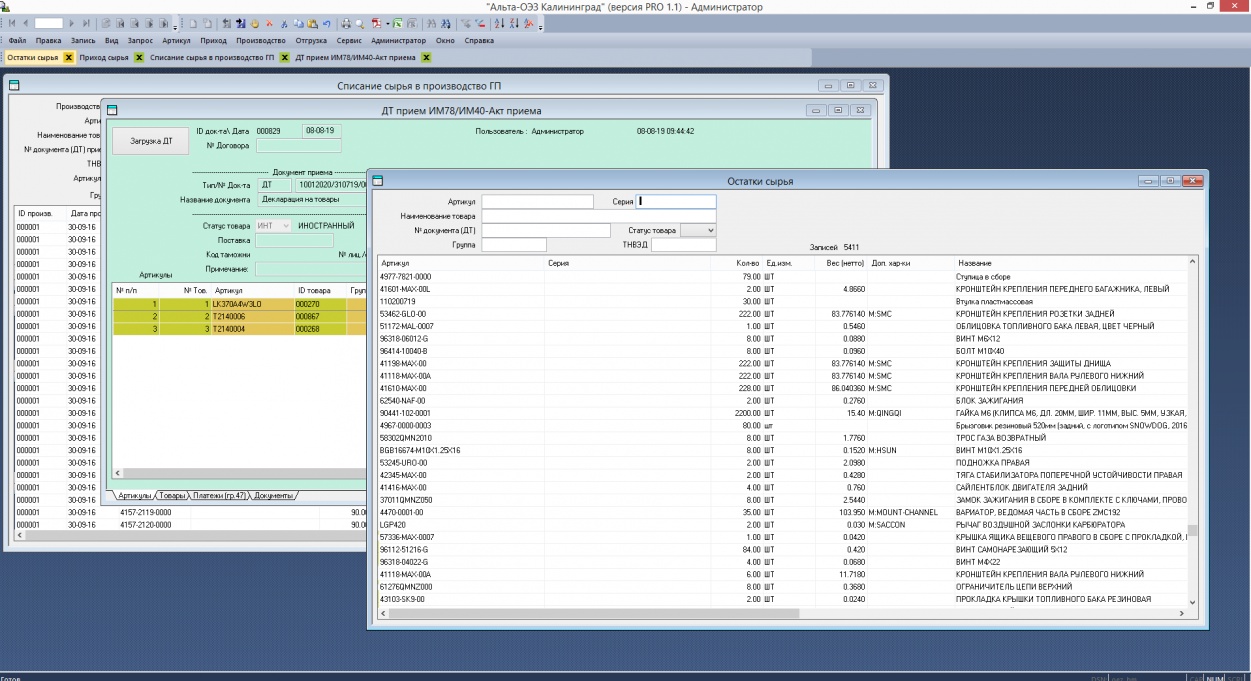Viewport: 1251px width, 681px height.
Task: Switch to the Платежи (гр.47) tab
Action: [218, 496]
